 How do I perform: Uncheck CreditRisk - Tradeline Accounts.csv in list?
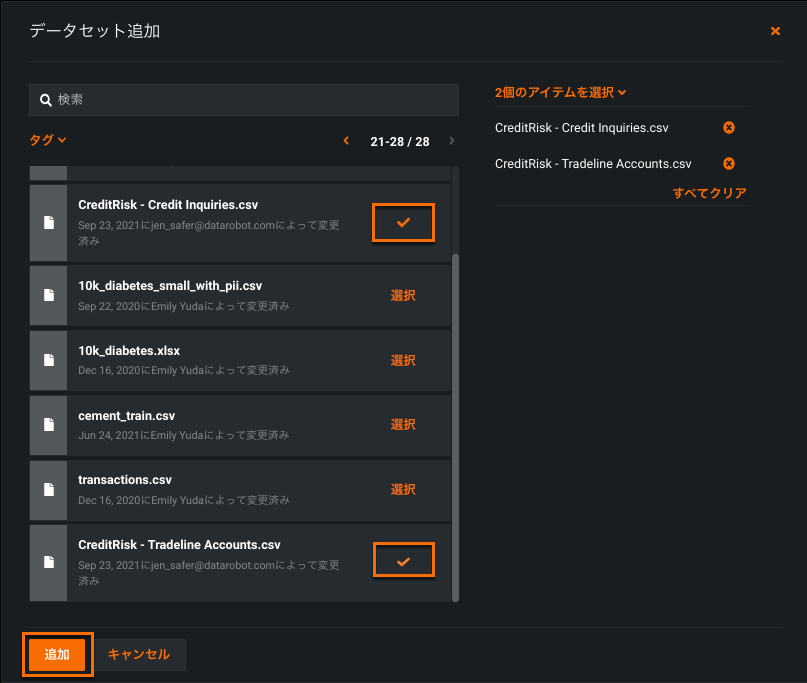(403, 561)
